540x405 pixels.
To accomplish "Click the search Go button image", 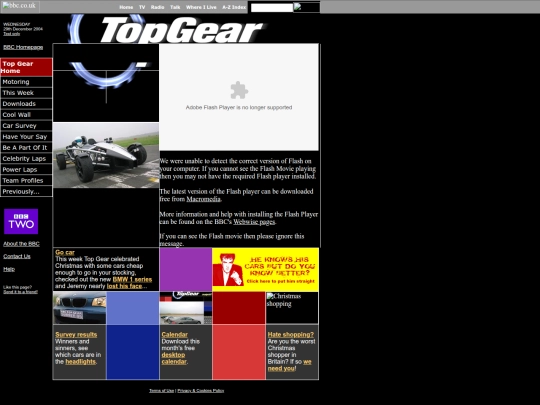I will [307, 7].
